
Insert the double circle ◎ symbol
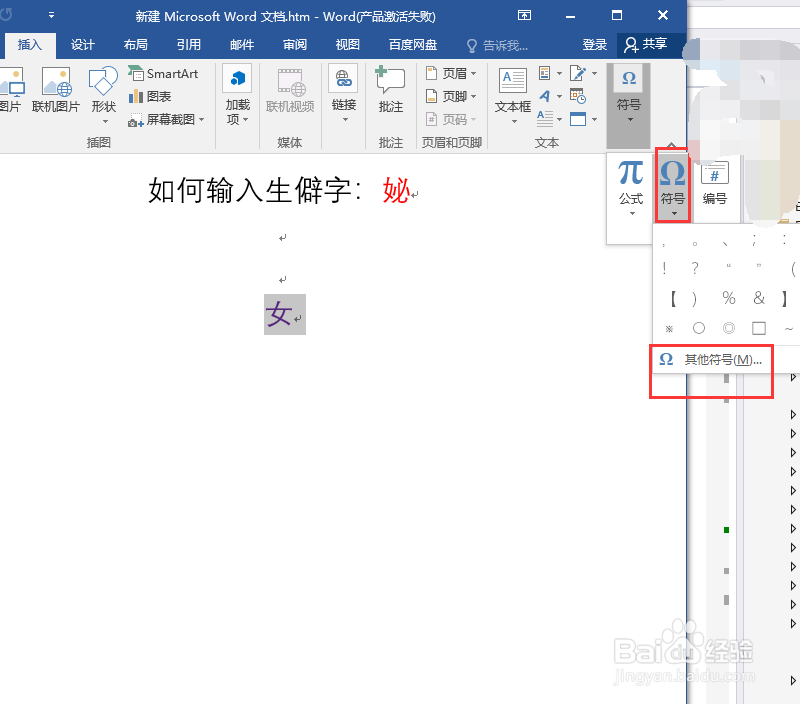tap(729, 328)
